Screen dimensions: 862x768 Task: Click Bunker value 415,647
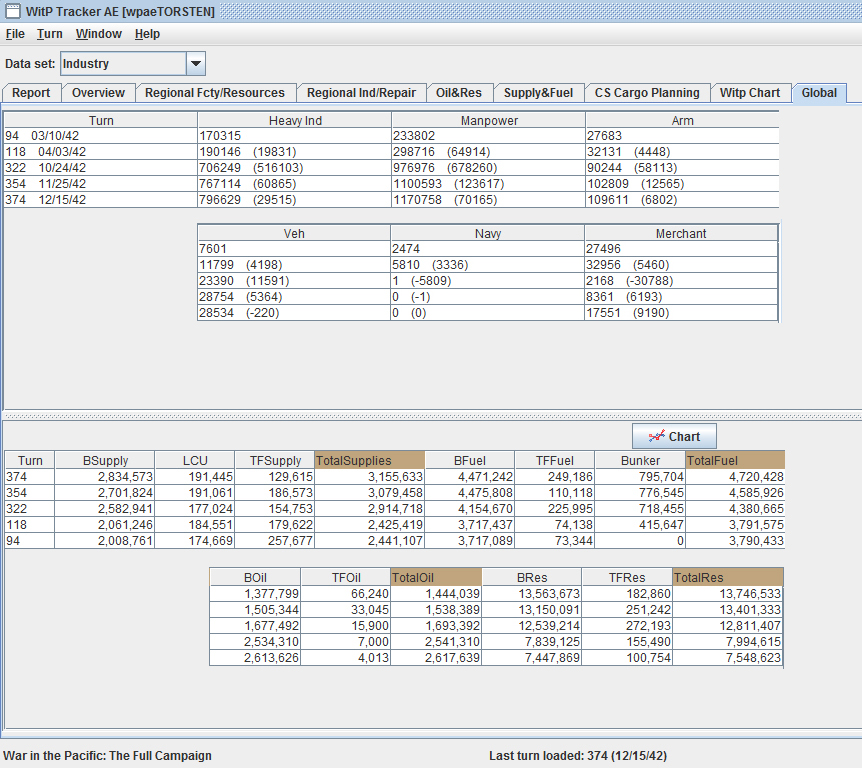[640, 524]
